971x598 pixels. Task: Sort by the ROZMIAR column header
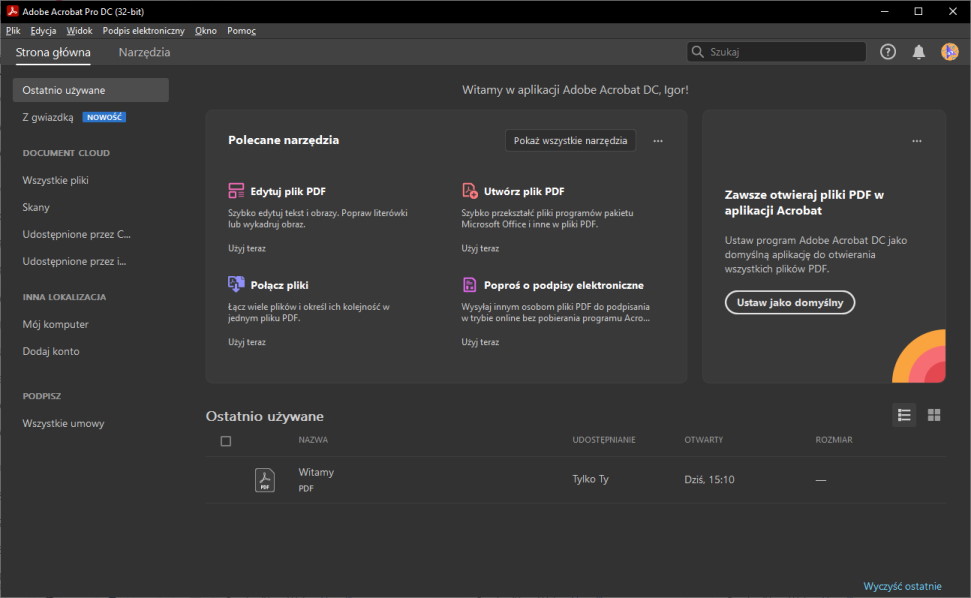point(834,440)
